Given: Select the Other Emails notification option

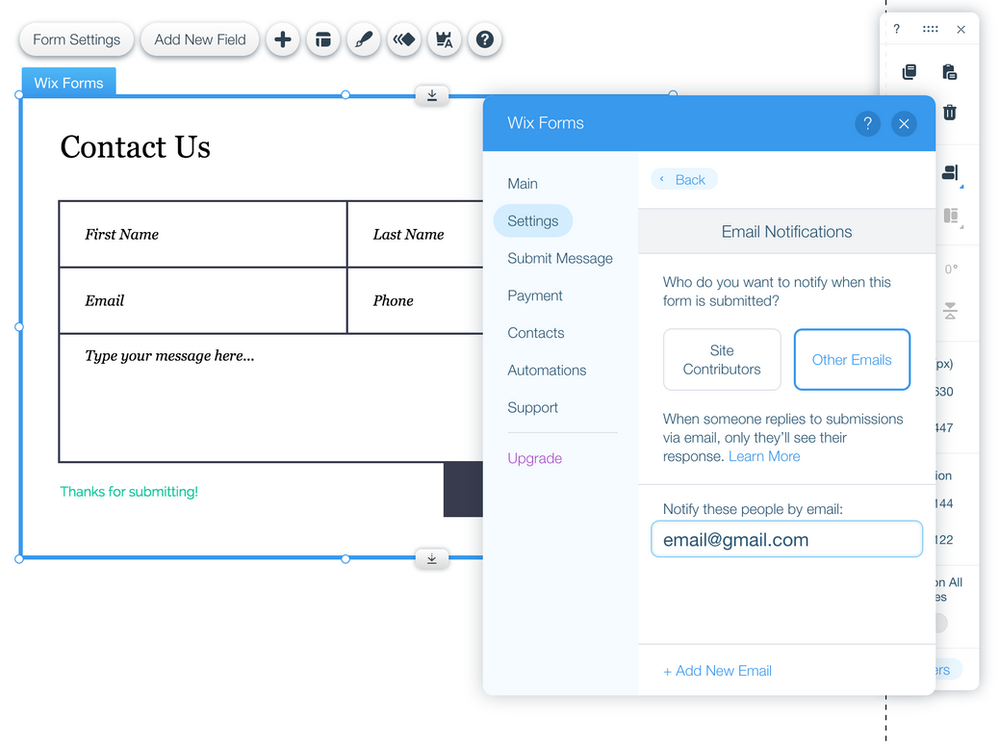Looking at the screenshot, I should pyautogui.click(x=852, y=359).
